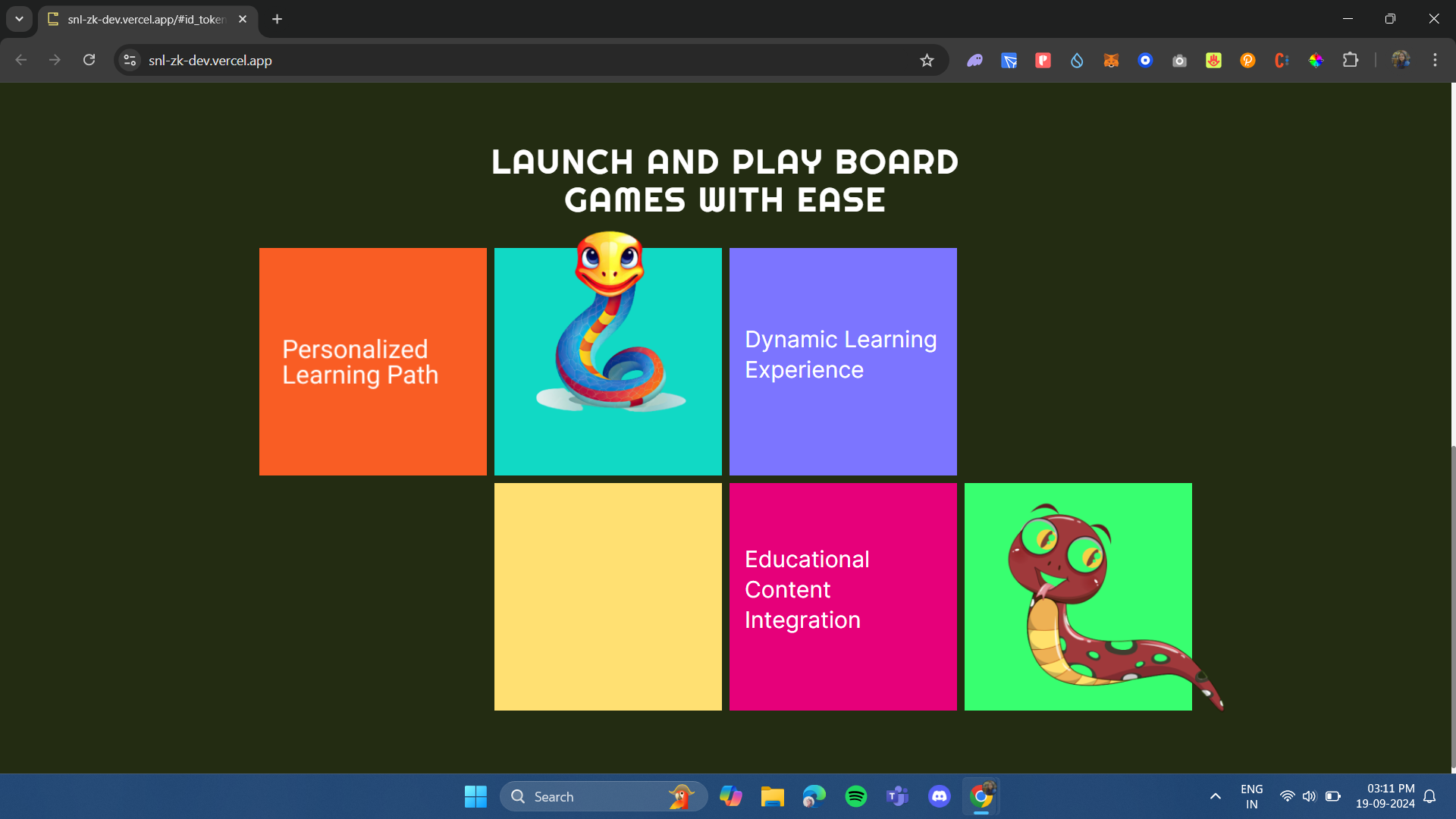1456x819 pixels.
Task: Open the color picker wheel extension
Action: click(x=1316, y=61)
